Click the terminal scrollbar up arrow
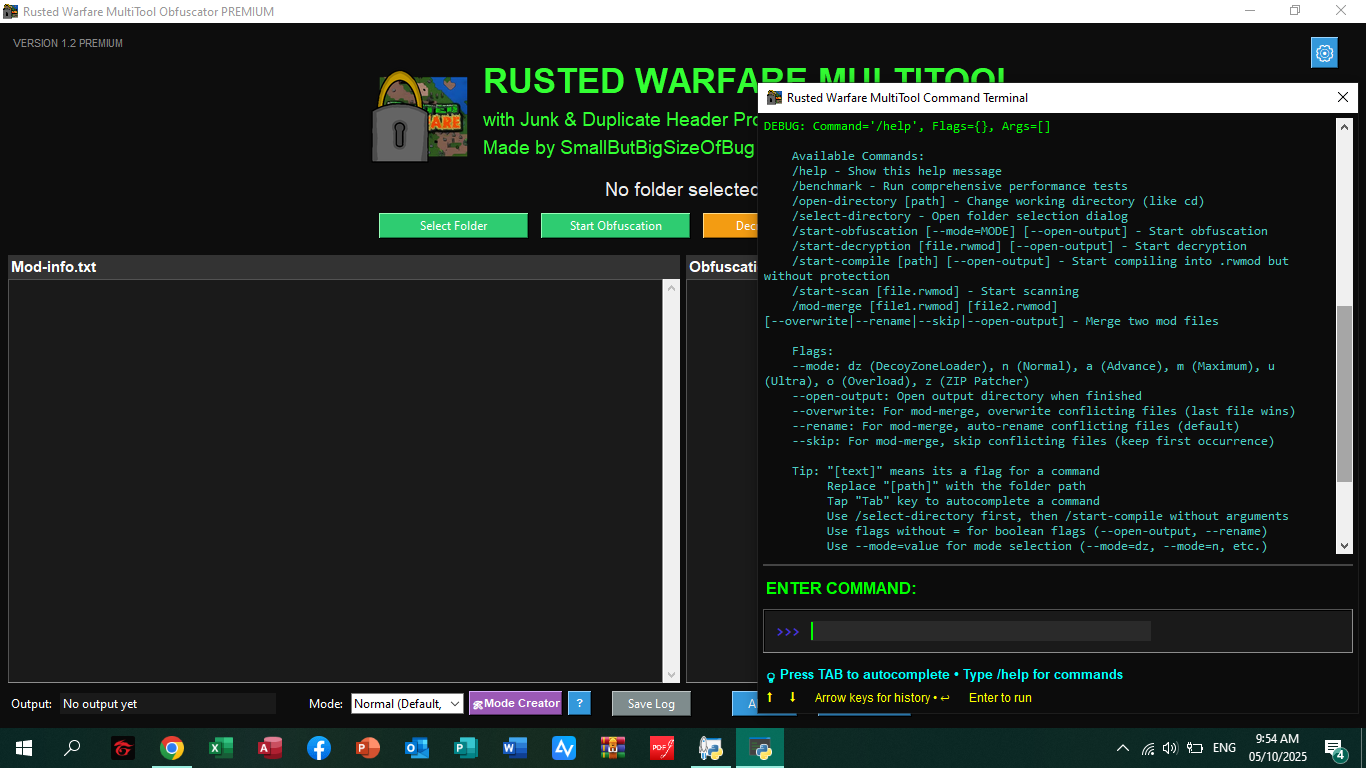The width and height of the screenshot is (1366, 768). tap(1344, 126)
